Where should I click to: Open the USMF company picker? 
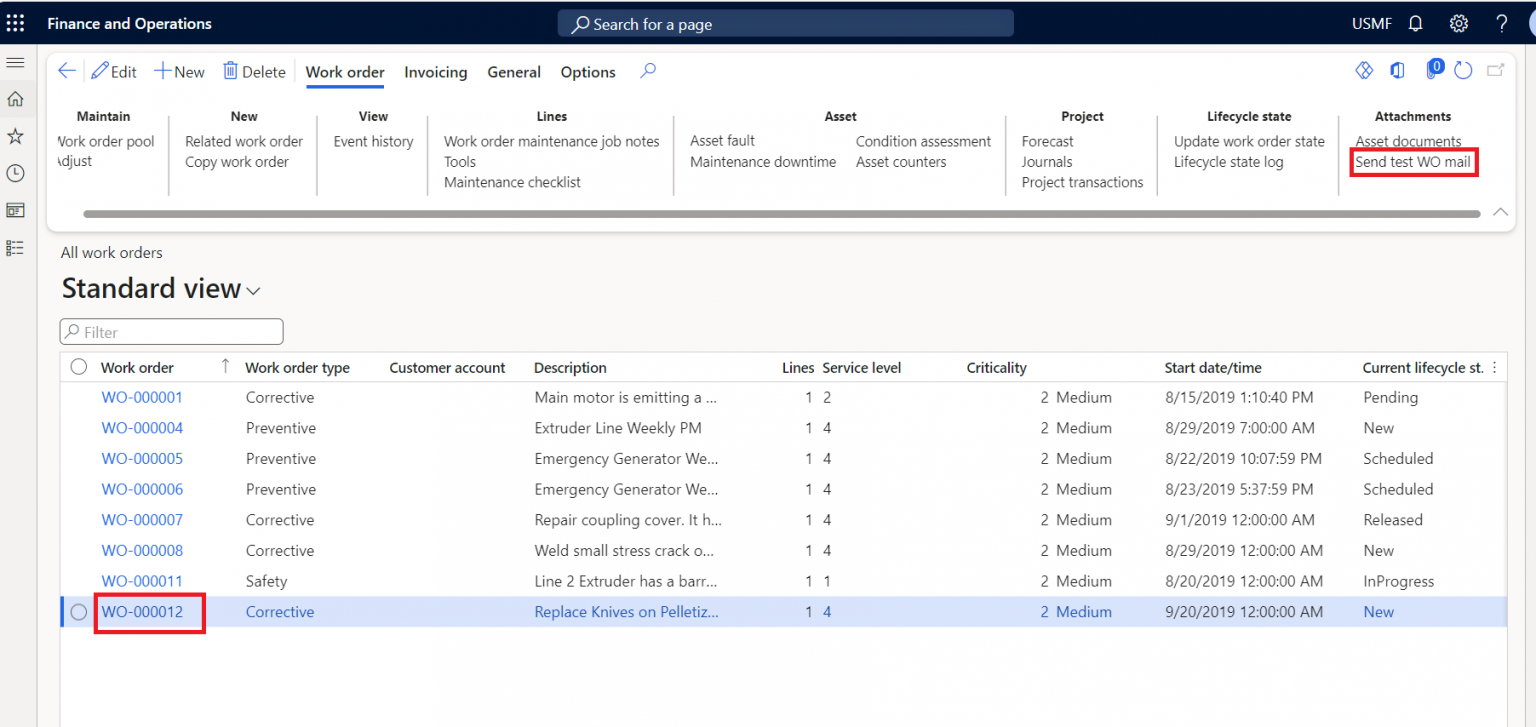pyautogui.click(x=1371, y=22)
